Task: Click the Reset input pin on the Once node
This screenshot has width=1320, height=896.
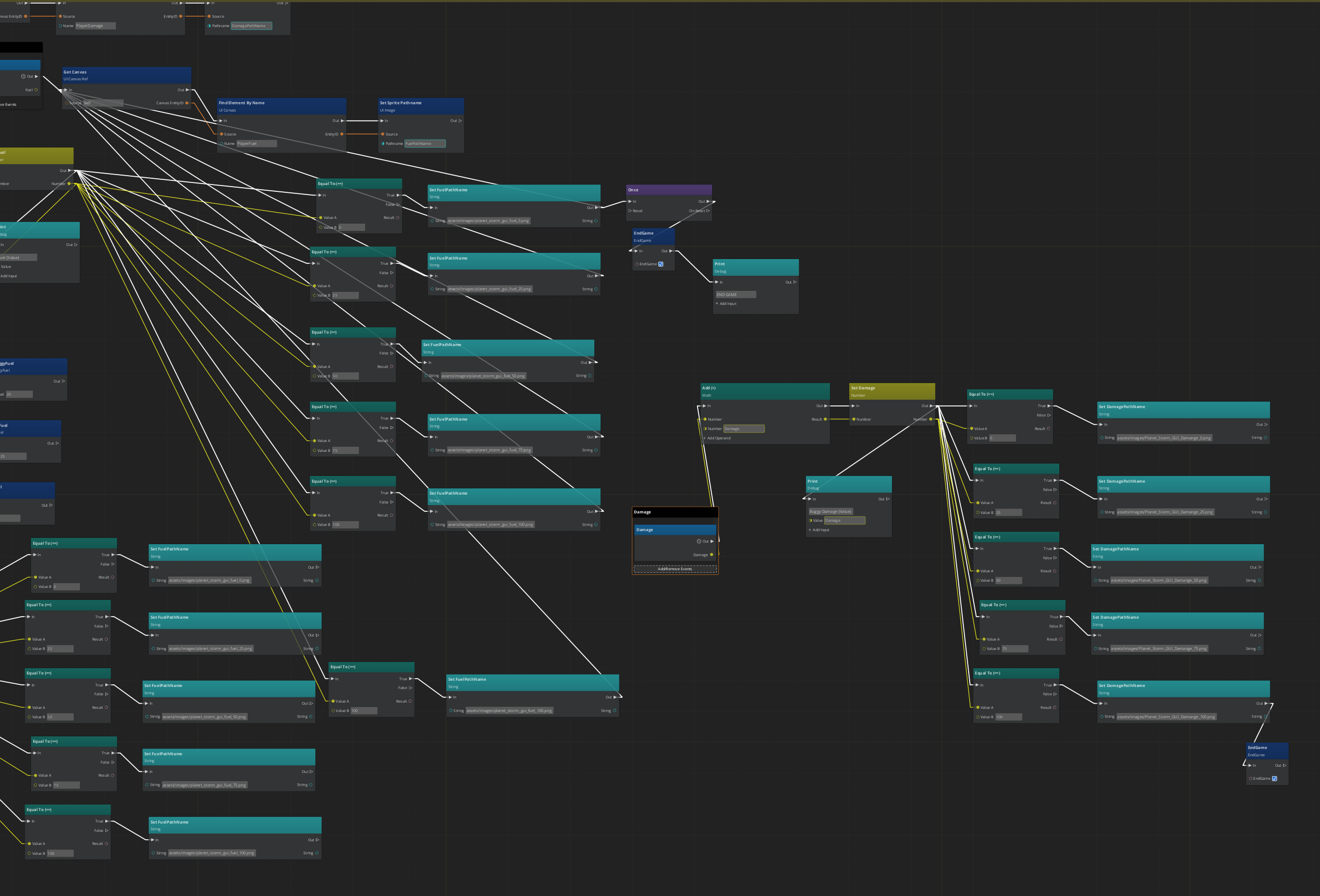Action: coord(630,211)
